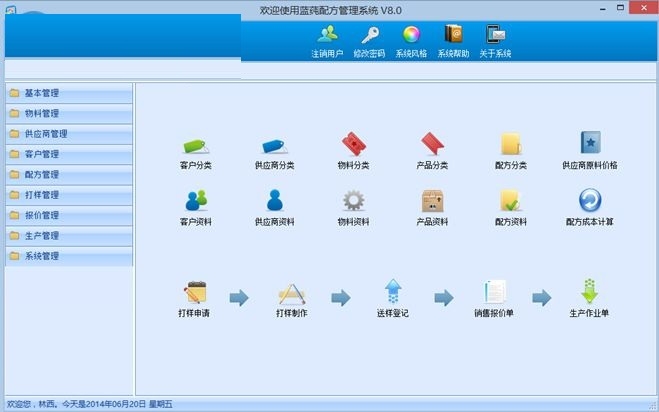This screenshot has width=659, height=412.
Task: Expand 基本管理 sidebar section
Action: point(69,93)
